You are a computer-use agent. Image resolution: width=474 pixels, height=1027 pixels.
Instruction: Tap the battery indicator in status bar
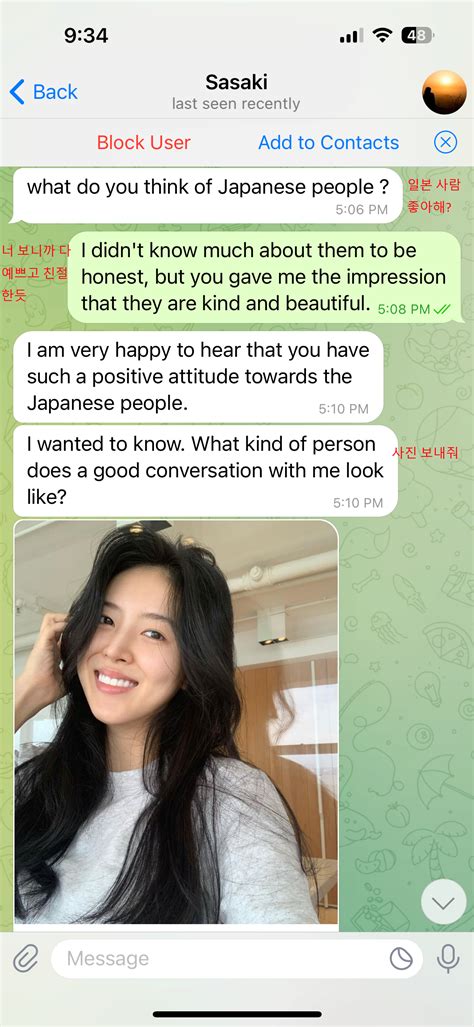[418, 36]
